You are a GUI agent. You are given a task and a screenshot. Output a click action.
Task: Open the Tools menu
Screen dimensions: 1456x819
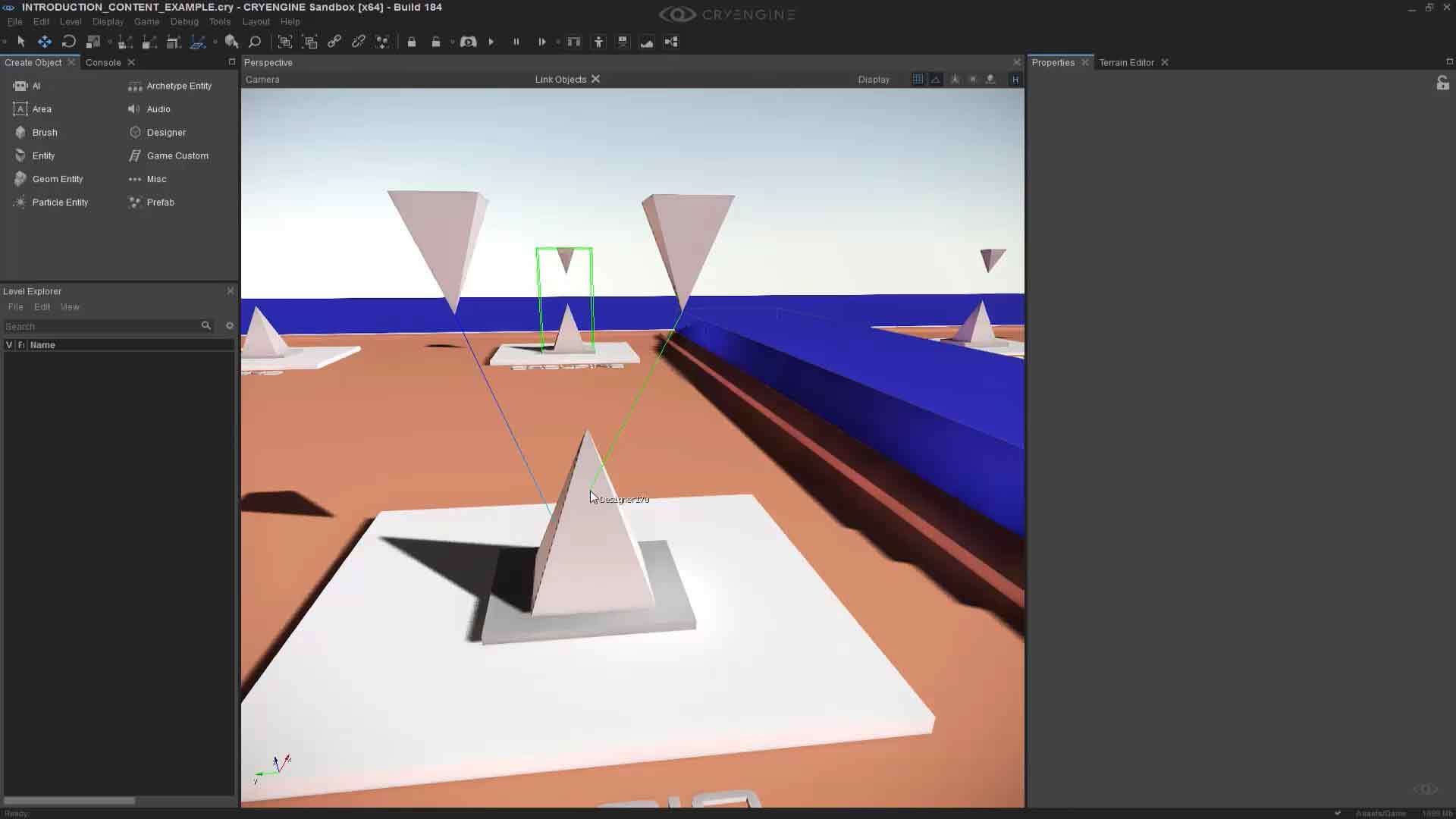[x=219, y=21]
